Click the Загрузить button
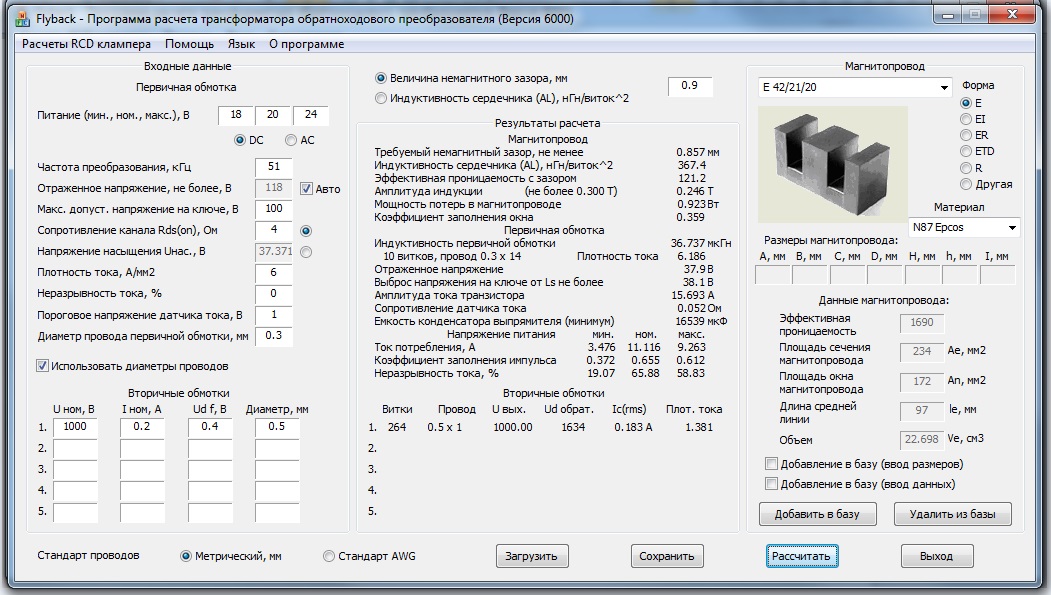1051x595 pixels. [x=532, y=556]
